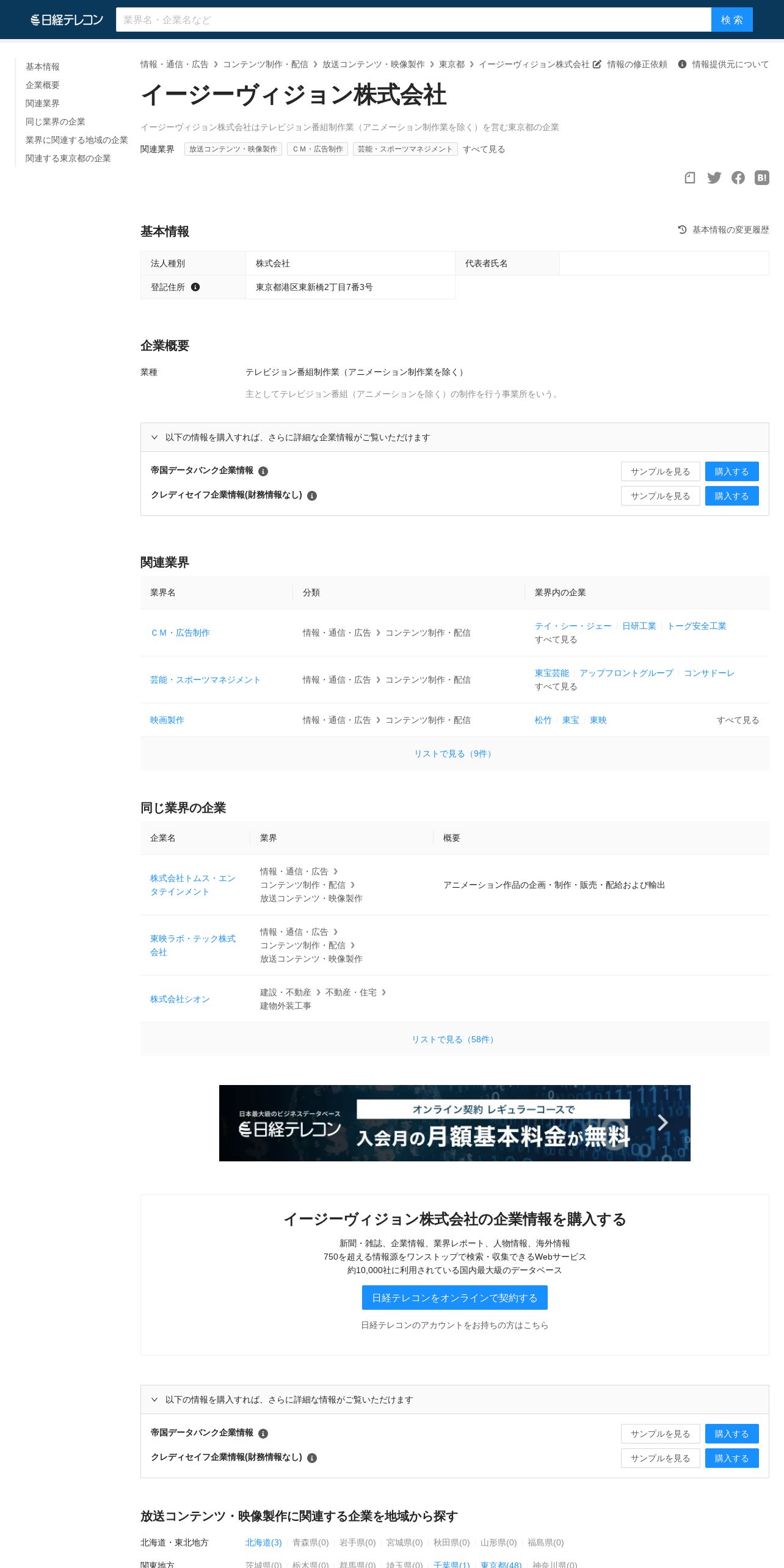The height and width of the screenshot is (1568, 784).
Task: Open 芸能・スポーツマネジメント in 関連業界 table
Action: tap(205, 680)
